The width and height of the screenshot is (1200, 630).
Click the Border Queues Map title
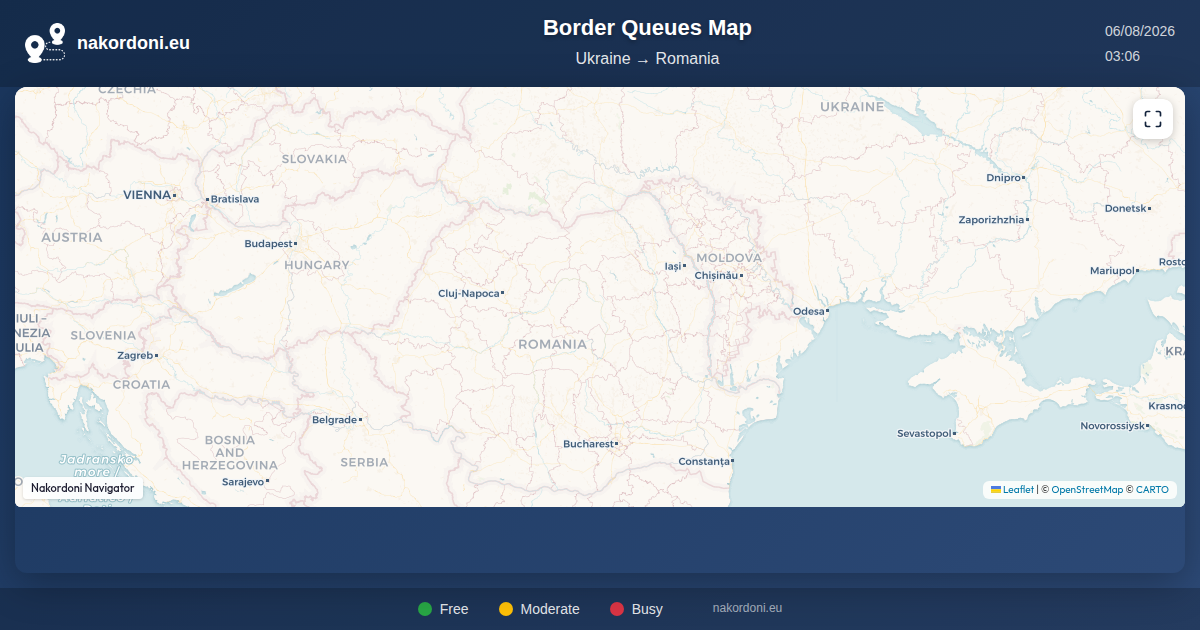[x=647, y=28]
